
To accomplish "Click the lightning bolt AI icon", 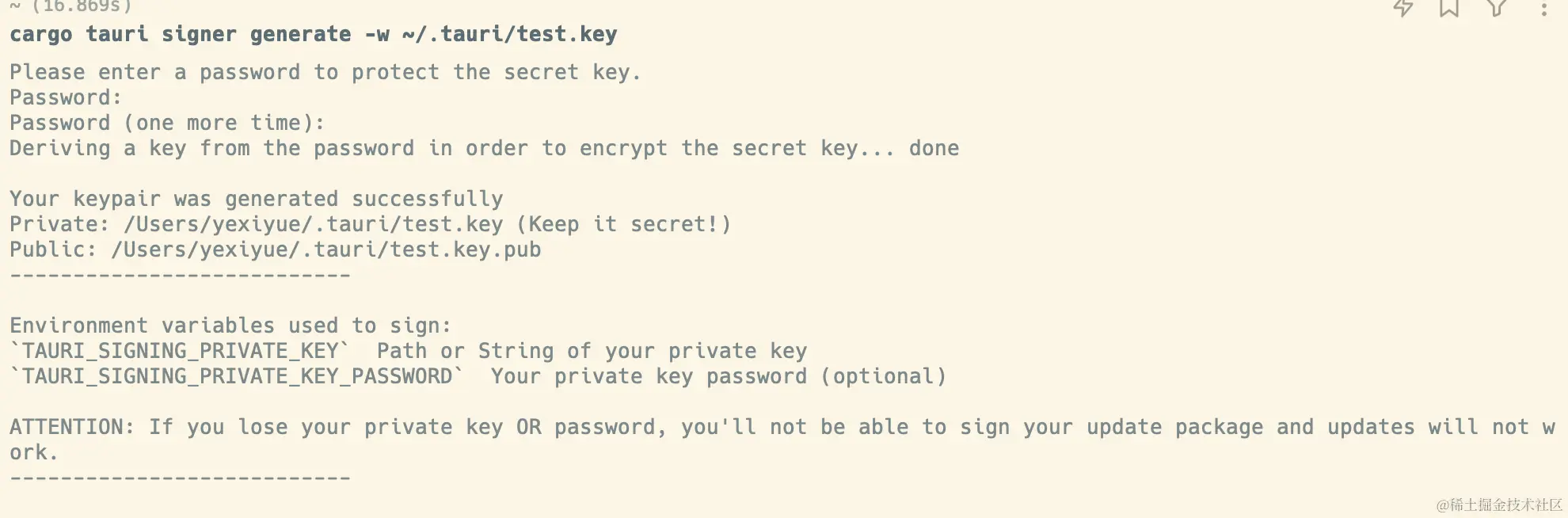I will point(1403,8).
